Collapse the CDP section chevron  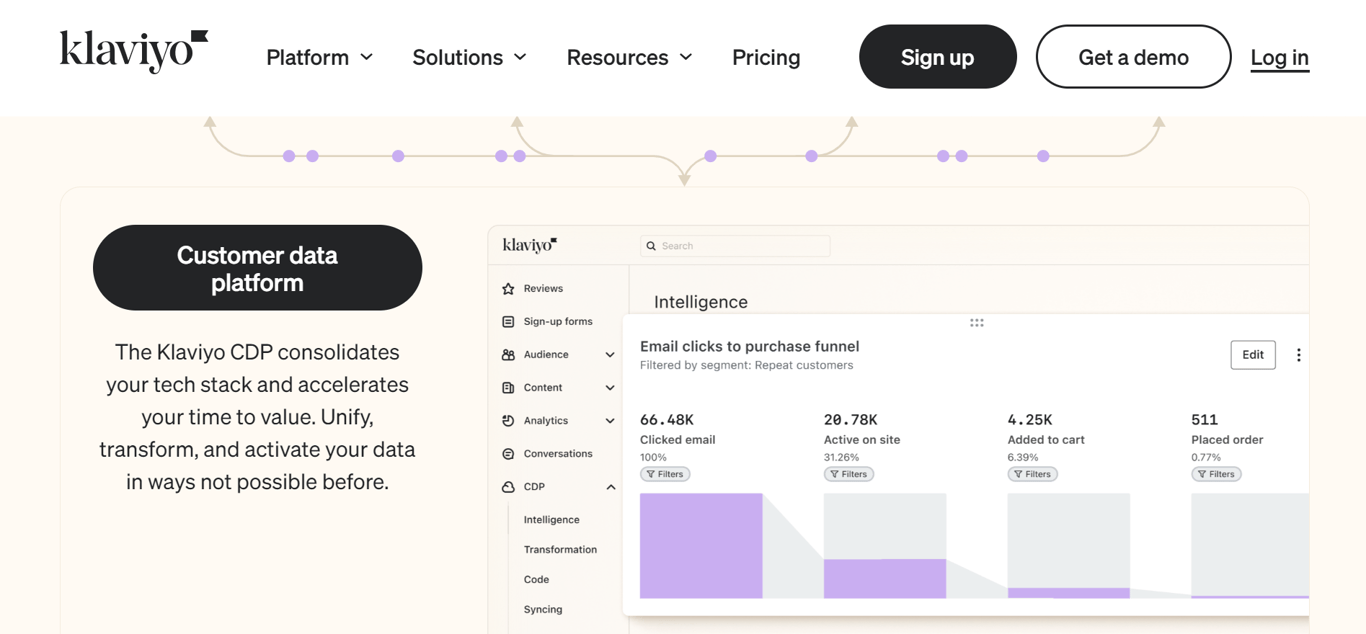coord(610,486)
